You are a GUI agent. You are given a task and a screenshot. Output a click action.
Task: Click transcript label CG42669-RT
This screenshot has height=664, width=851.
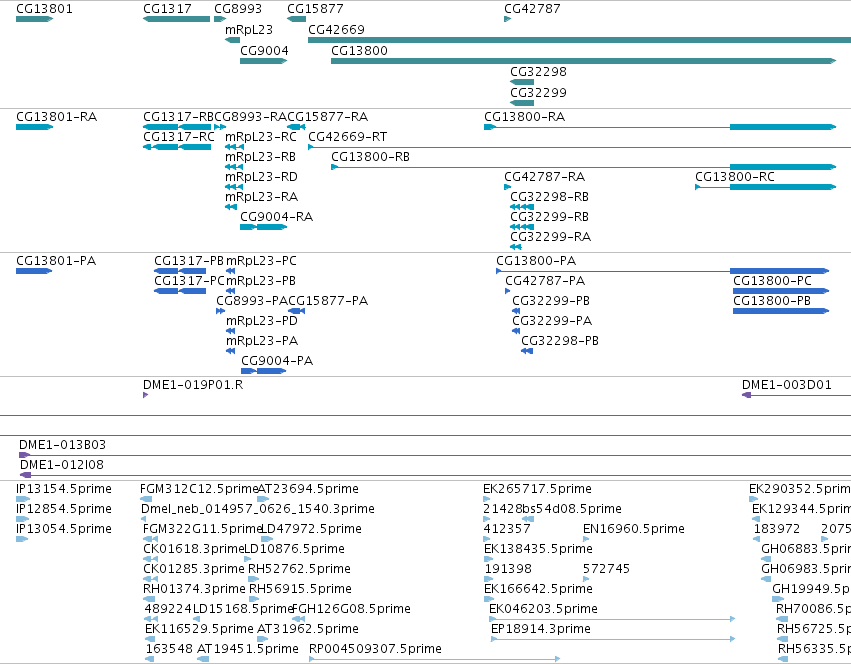pyautogui.click(x=347, y=137)
